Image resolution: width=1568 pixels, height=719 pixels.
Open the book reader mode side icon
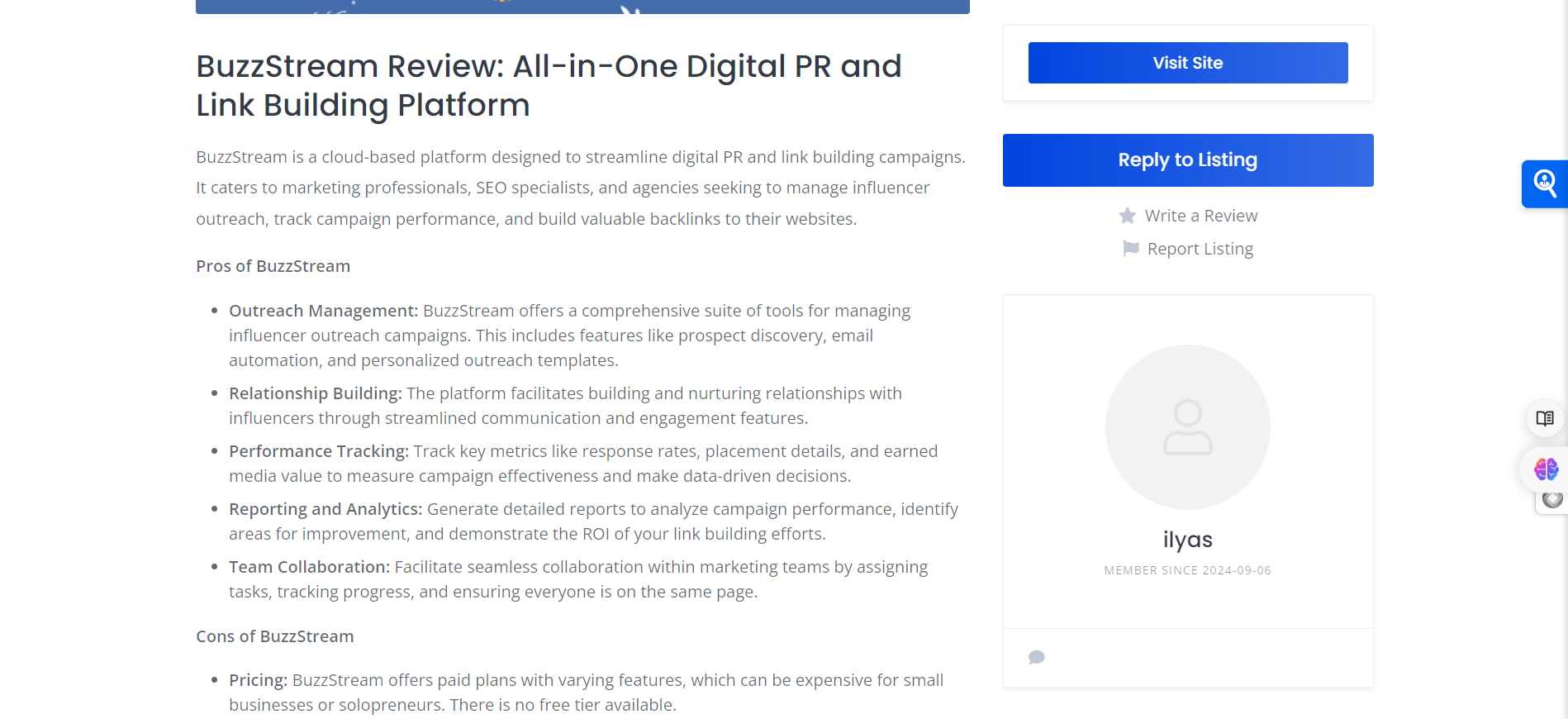1544,418
